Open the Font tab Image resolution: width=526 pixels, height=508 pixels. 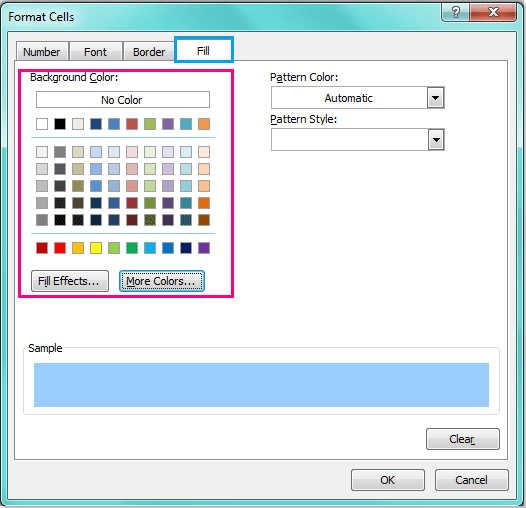tap(95, 52)
